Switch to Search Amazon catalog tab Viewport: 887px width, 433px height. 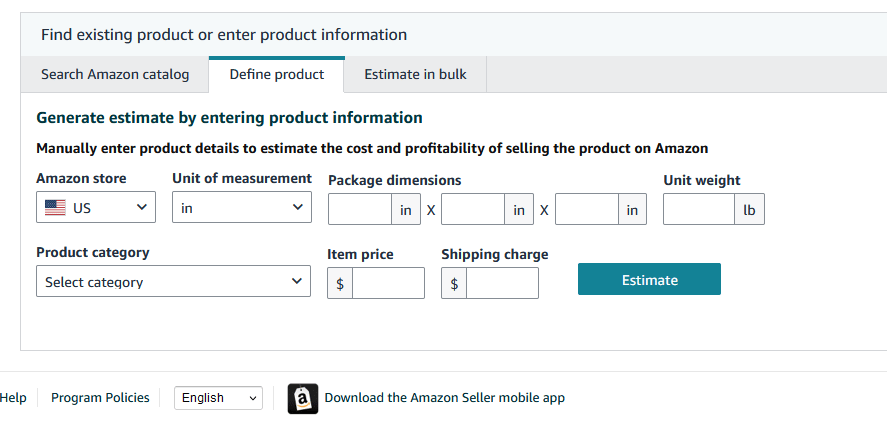tap(115, 74)
